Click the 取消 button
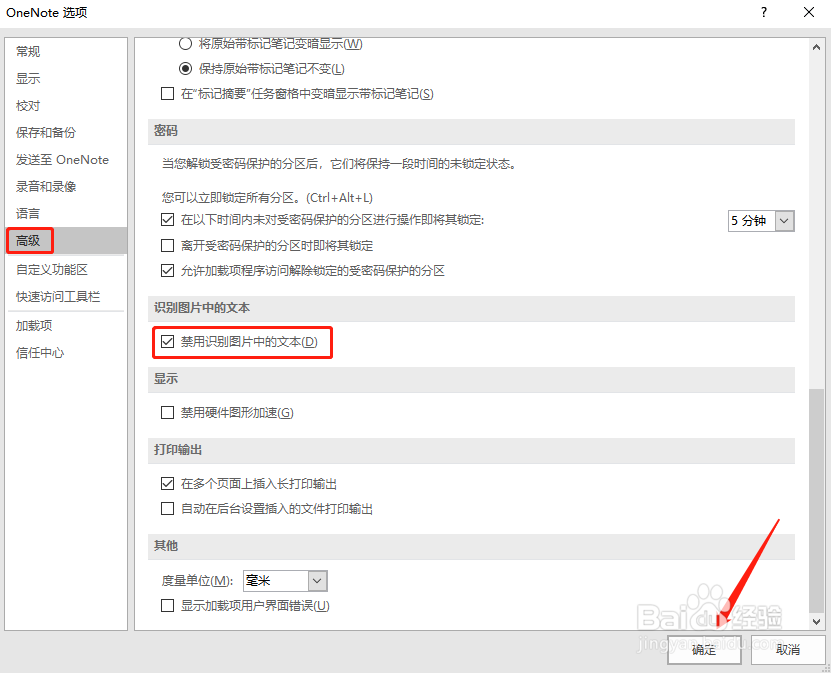The height and width of the screenshot is (673, 831). (x=788, y=650)
